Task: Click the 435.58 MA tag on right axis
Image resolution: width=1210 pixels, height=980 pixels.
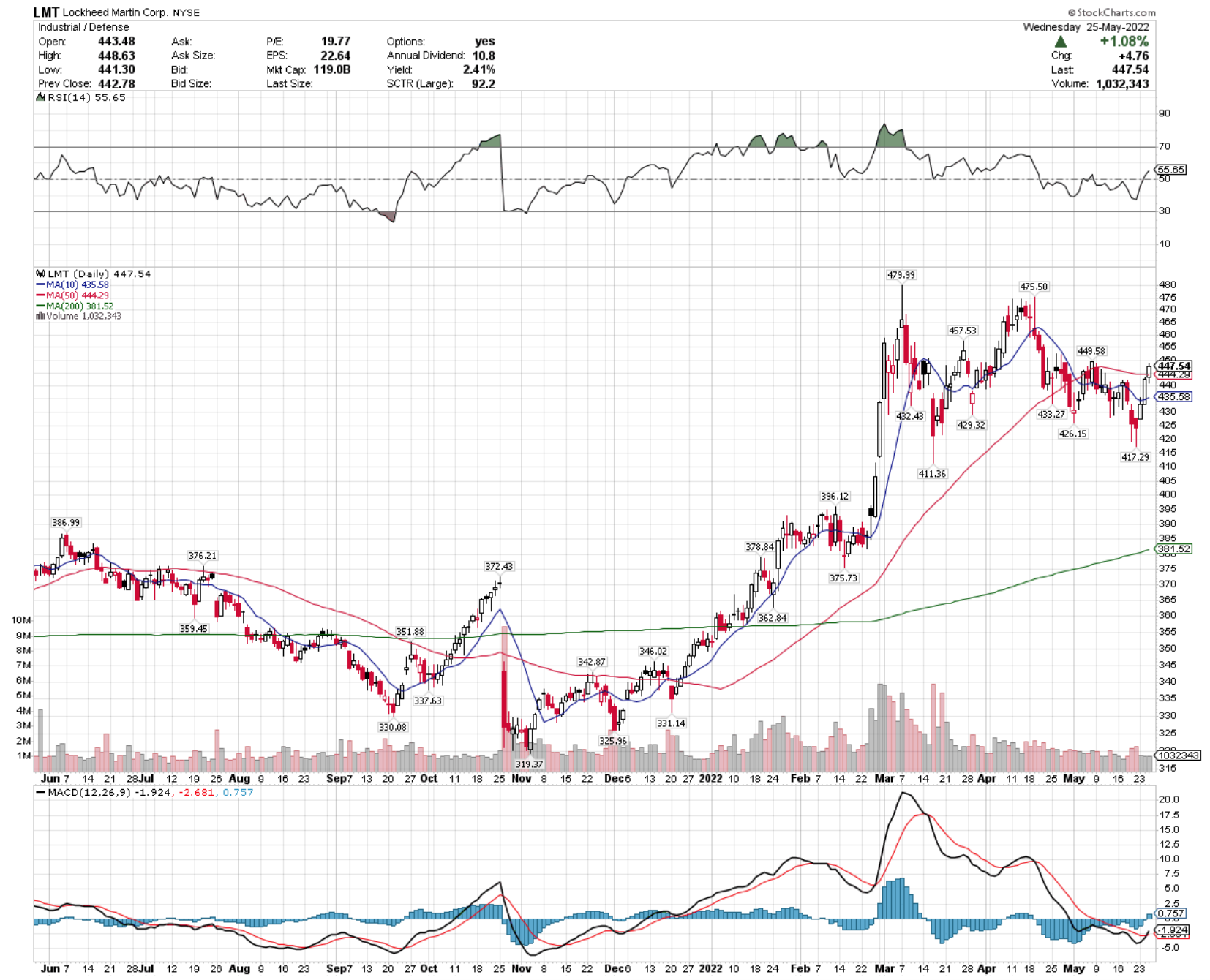Action: 1174,396
